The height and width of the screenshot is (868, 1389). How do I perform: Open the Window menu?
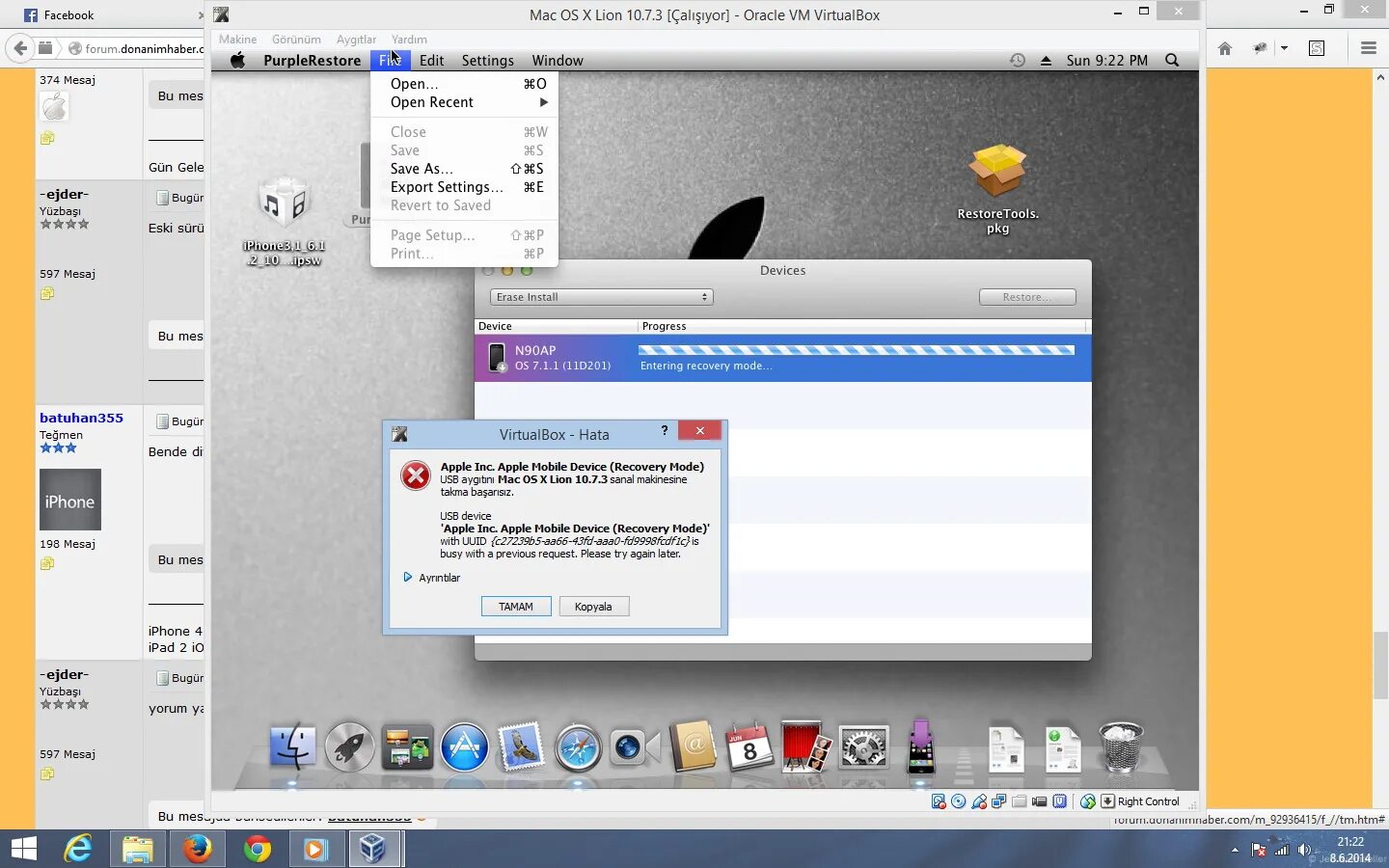coord(558,61)
